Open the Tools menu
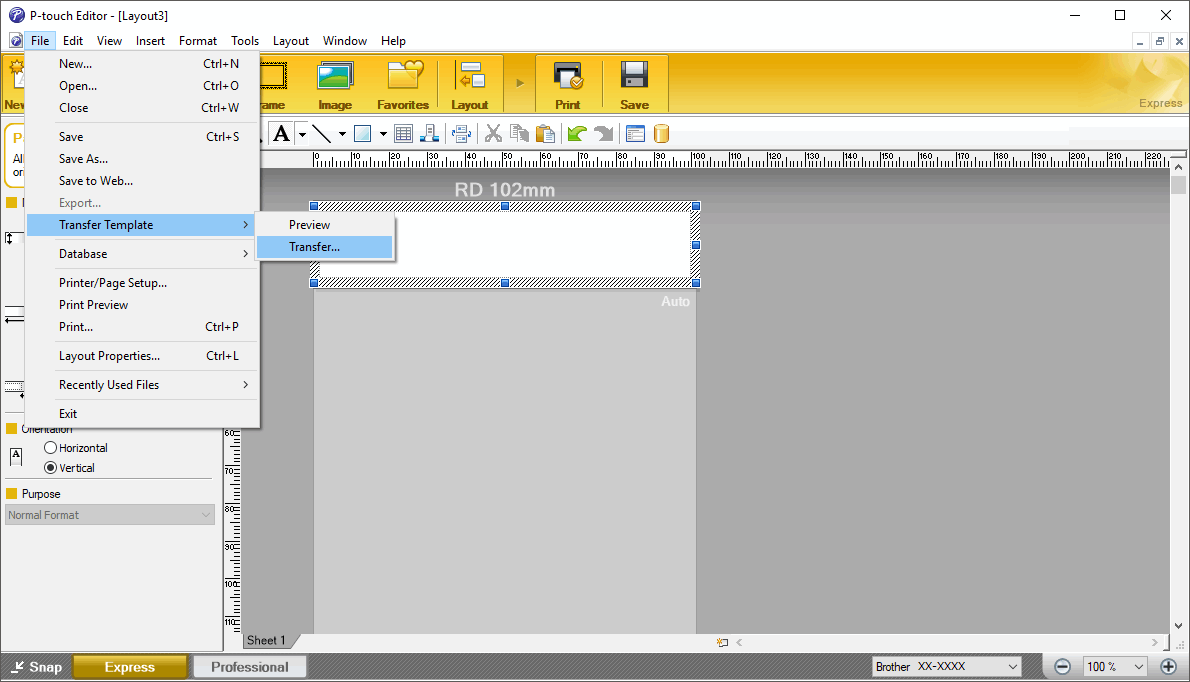The image size is (1190, 682). point(245,41)
